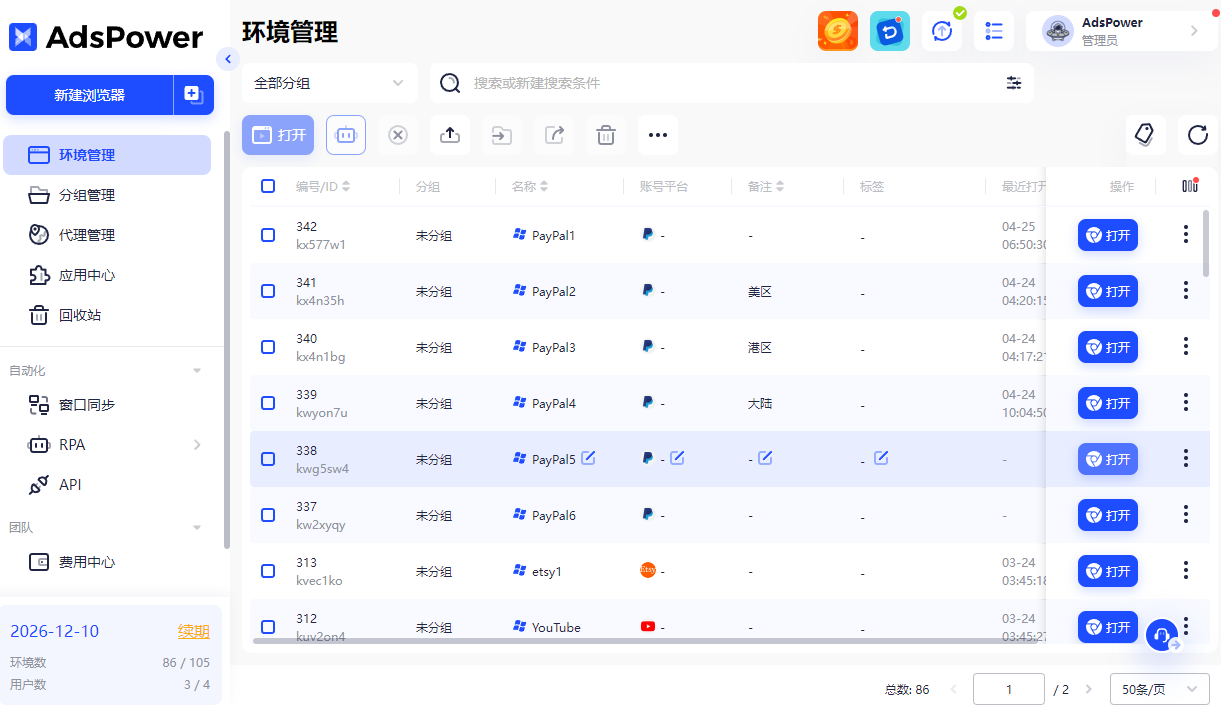Image resolution: width=1221 pixels, height=705 pixels.
Task: Check the checkbox for the YouTube environment row
Action: coord(268,627)
